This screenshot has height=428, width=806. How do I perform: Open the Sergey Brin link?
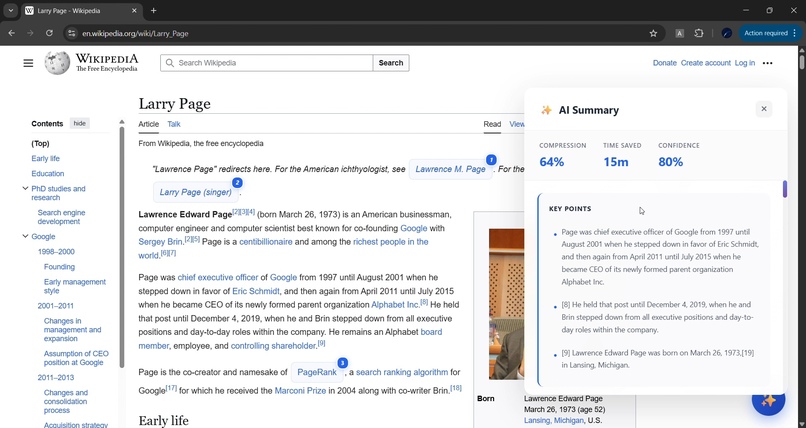tap(160, 241)
